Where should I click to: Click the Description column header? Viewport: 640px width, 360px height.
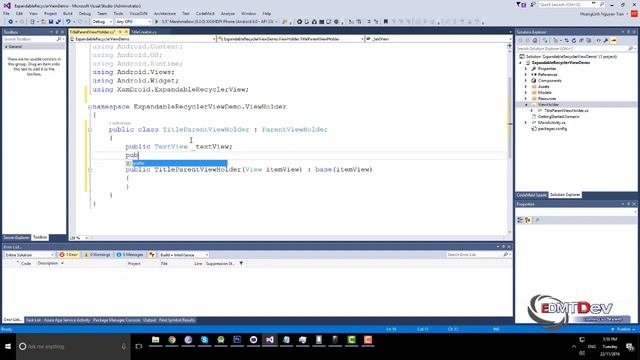click(48, 263)
